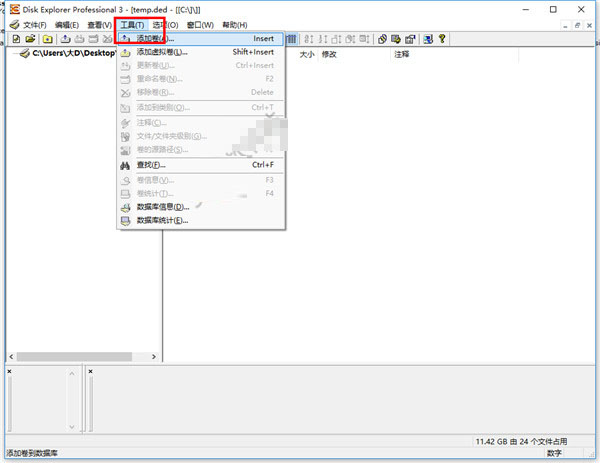Click the greyed update volume toolbar icon
Viewport: 600px width, 463px height.
[x=79, y=39]
